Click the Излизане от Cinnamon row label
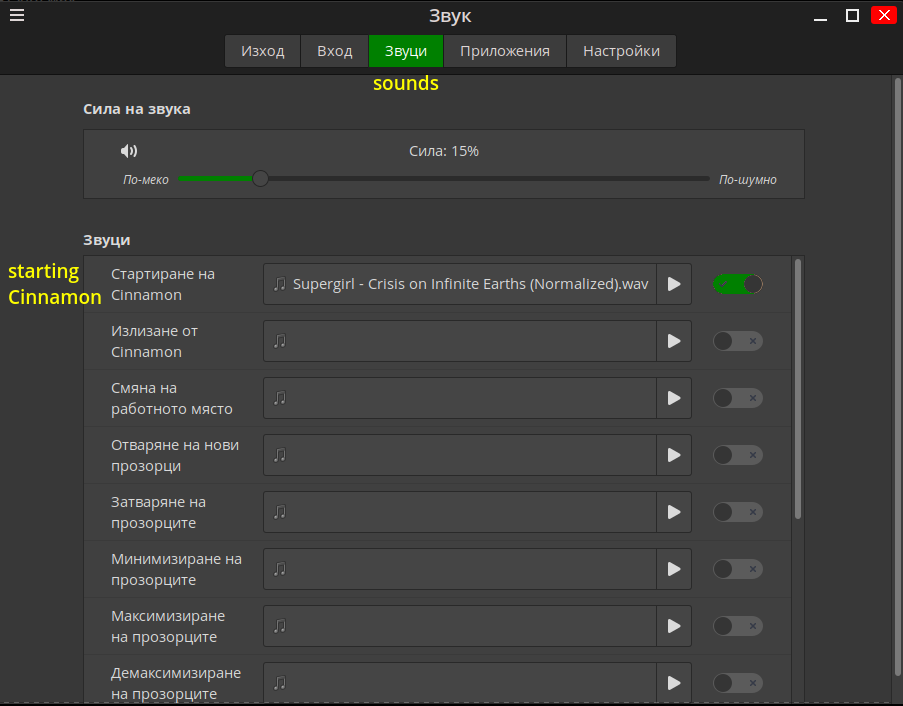Image resolution: width=903 pixels, height=706 pixels. click(154, 341)
